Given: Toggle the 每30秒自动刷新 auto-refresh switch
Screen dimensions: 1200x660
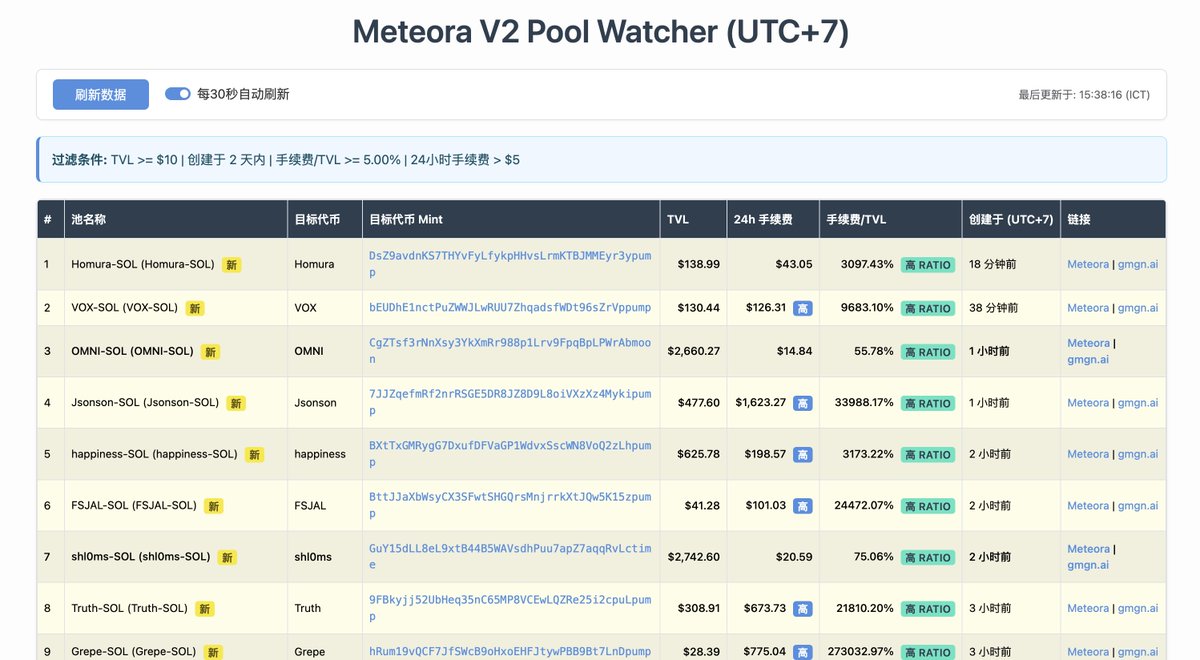Looking at the screenshot, I should click(178, 94).
